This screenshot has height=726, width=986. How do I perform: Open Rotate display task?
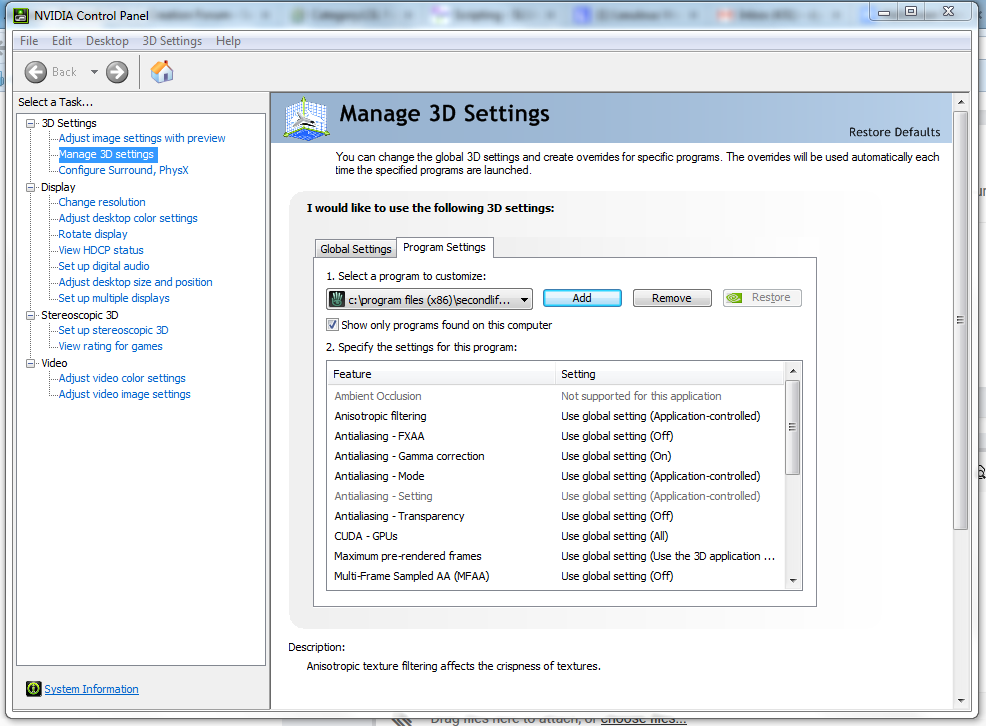click(93, 234)
